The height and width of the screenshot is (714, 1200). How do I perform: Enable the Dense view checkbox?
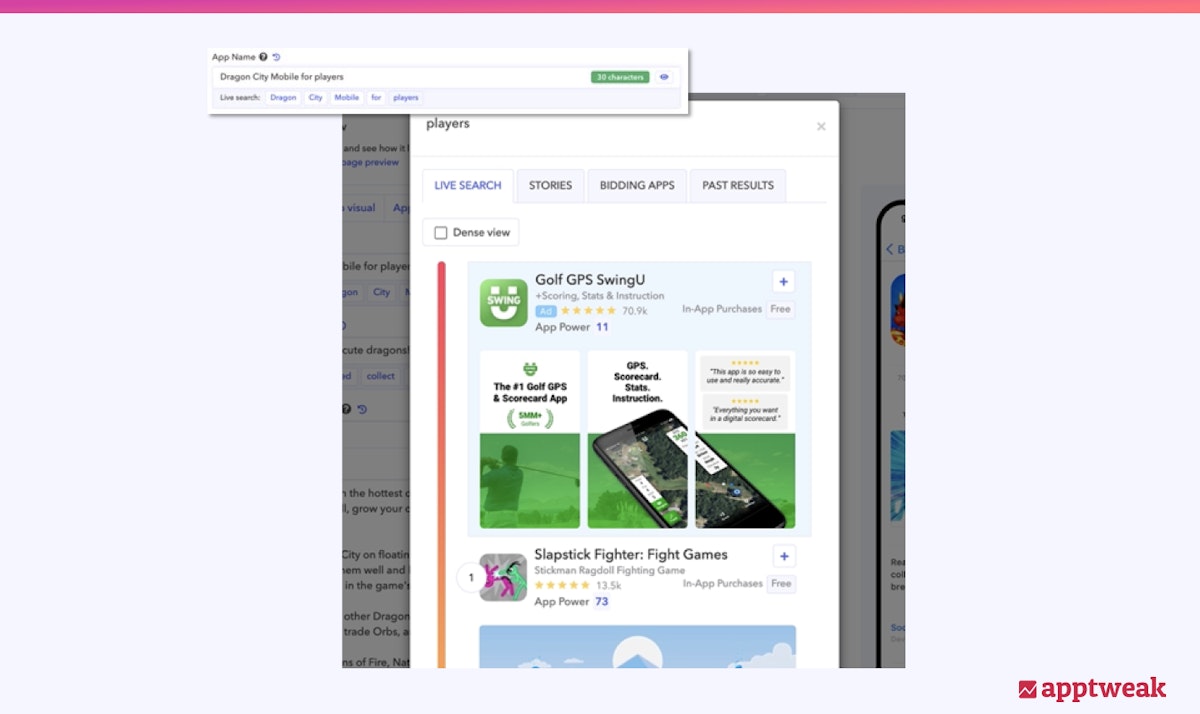click(x=441, y=233)
